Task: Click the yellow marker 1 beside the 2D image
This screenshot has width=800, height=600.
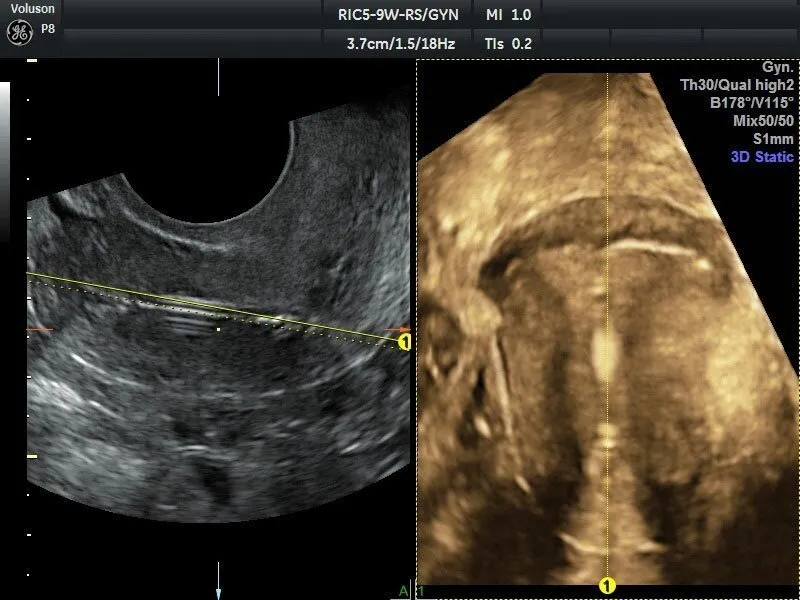Action: 405,343
